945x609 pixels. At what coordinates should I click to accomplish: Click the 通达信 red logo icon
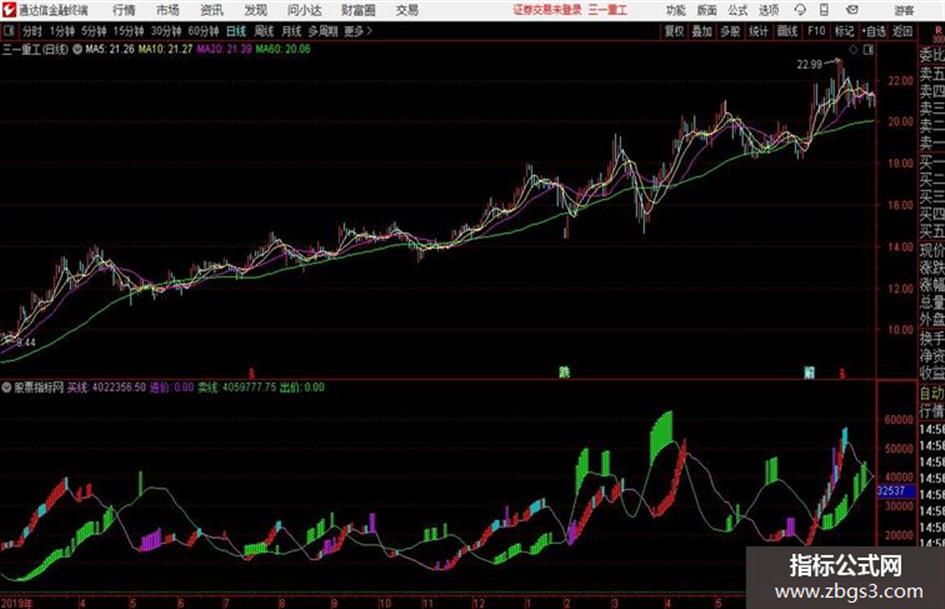(9, 10)
